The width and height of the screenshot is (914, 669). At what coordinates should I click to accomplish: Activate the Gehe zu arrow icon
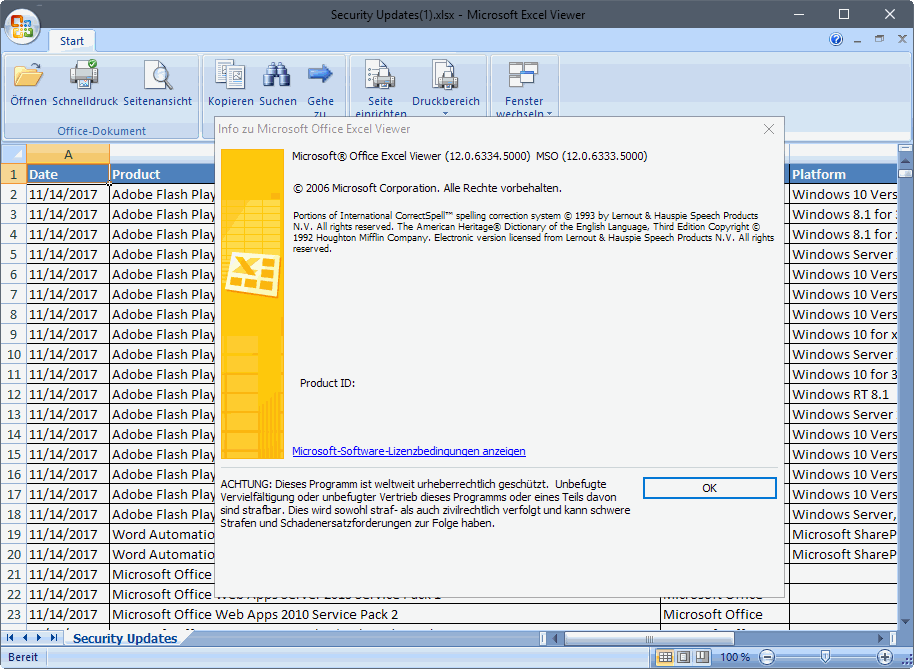(319, 72)
